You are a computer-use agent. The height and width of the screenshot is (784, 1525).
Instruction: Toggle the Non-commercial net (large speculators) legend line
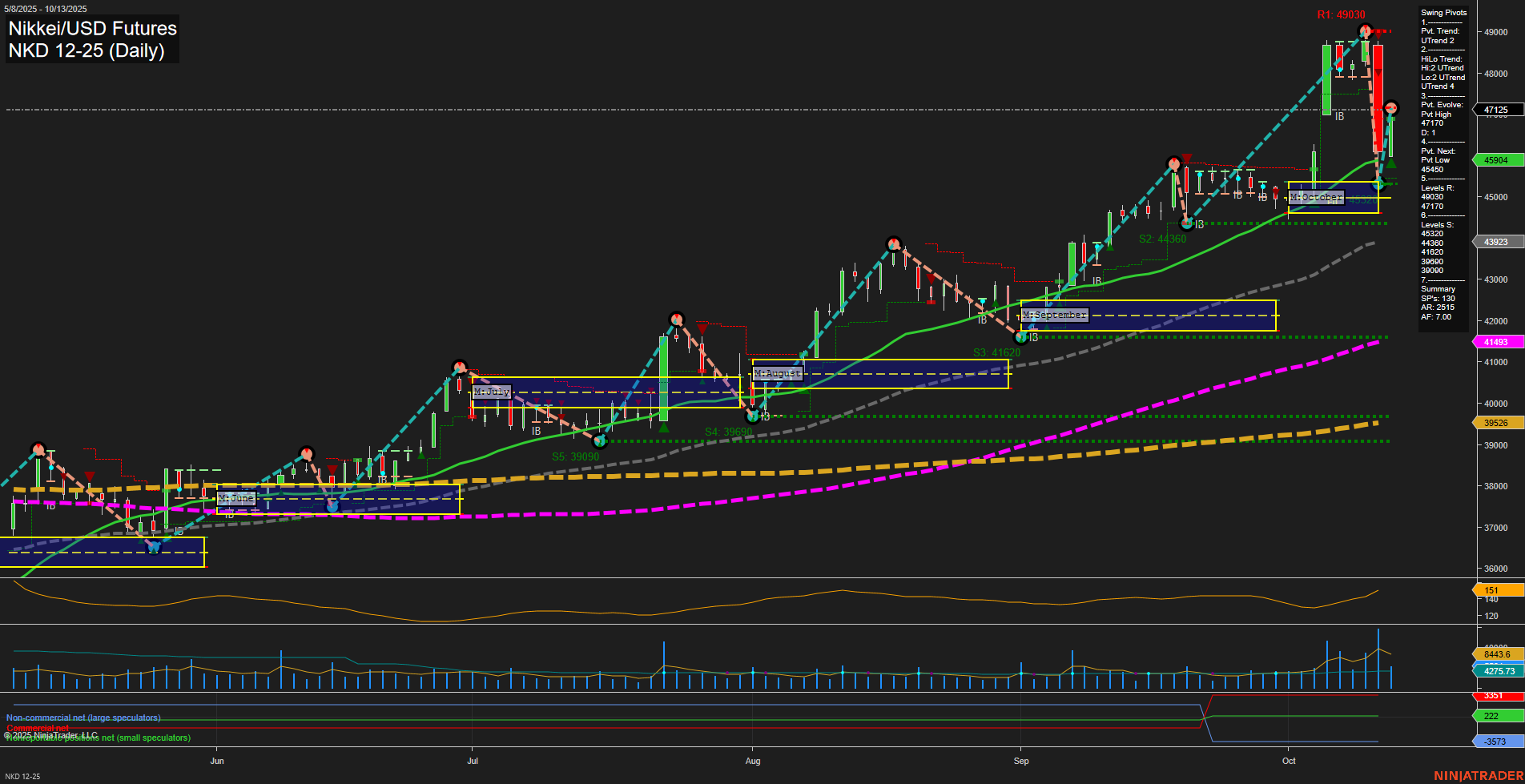click(83, 718)
